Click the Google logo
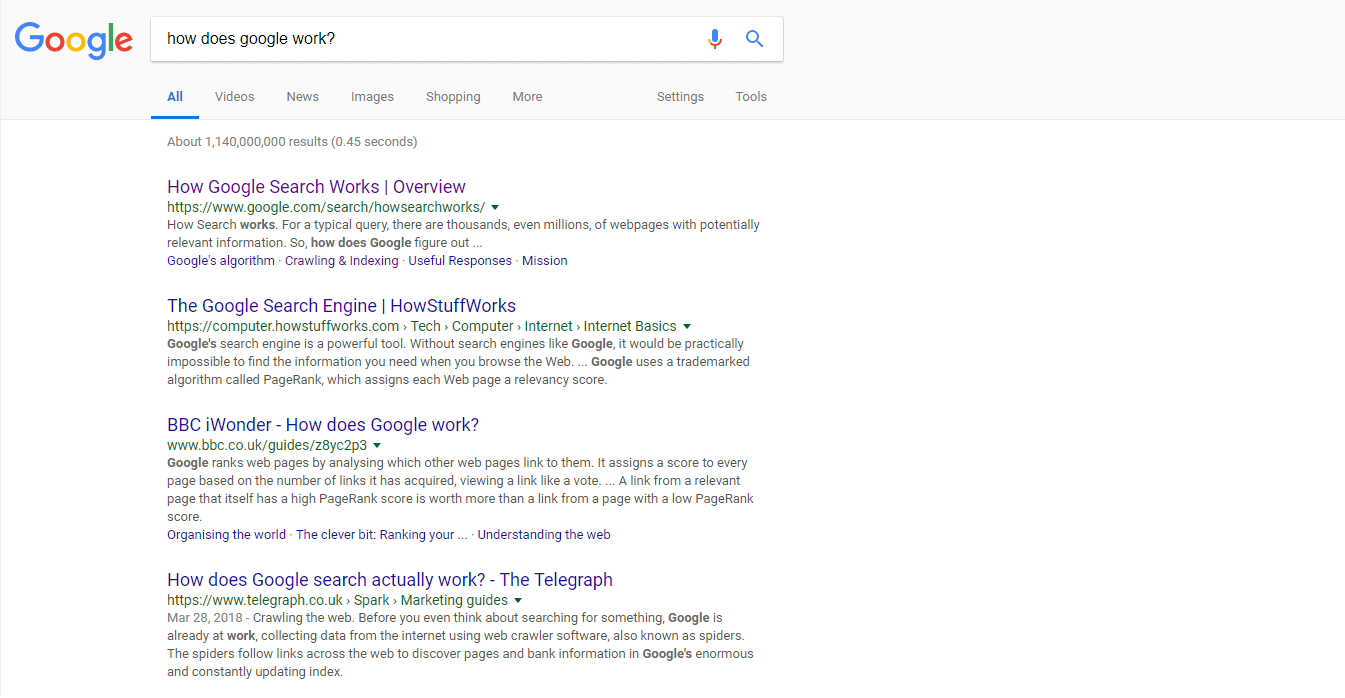This screenshot has height=698, width=1345. click(73, 40)
